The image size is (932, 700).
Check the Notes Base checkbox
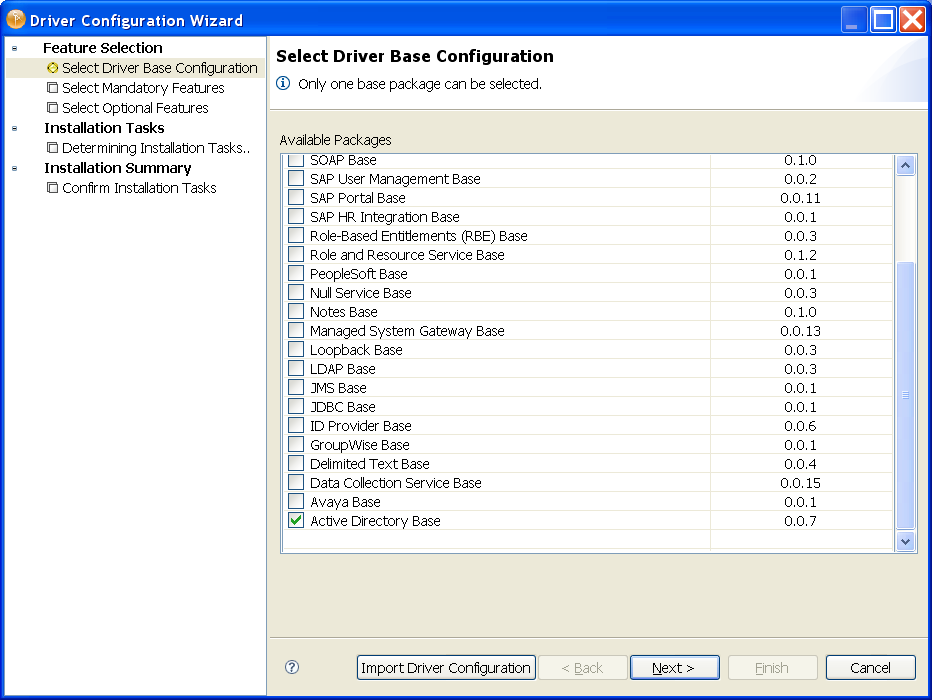coord(296,312)
